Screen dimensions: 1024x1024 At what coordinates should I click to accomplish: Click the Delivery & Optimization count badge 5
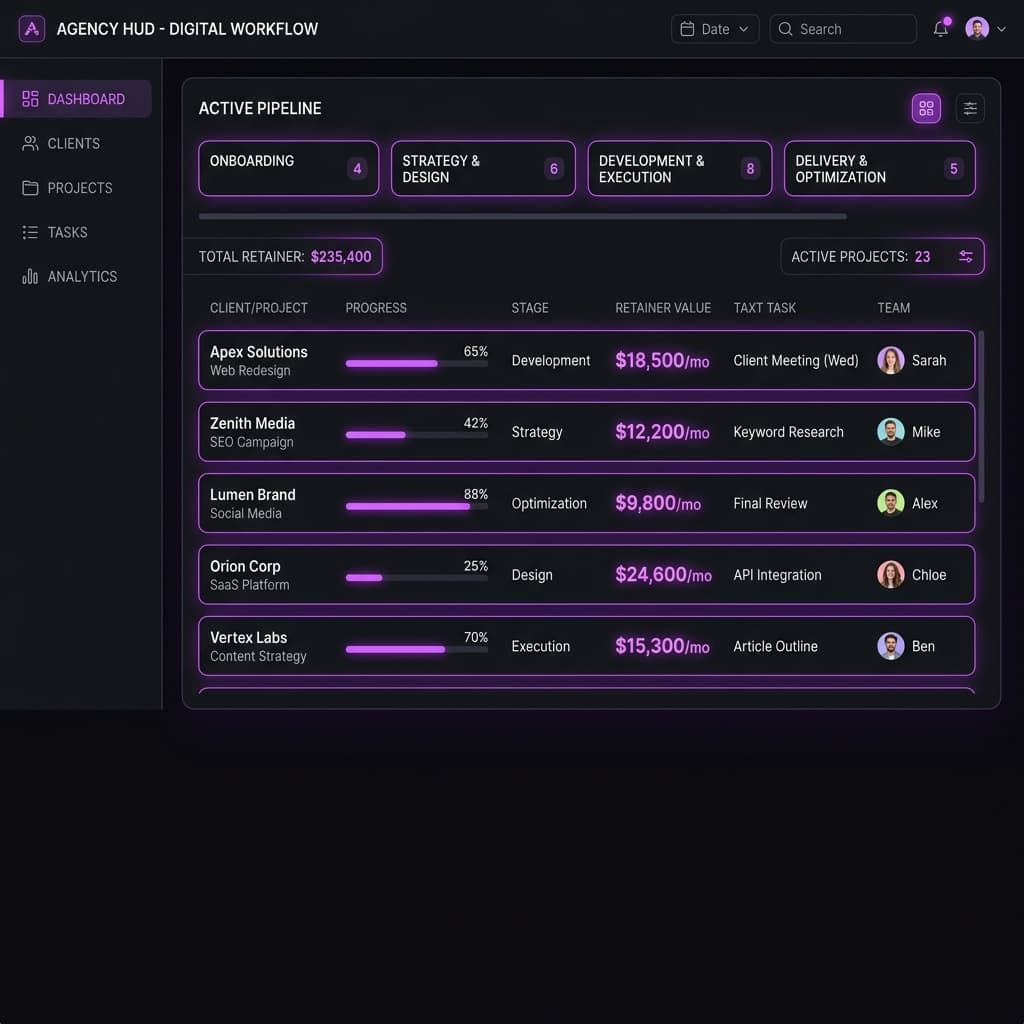[953, 168]
